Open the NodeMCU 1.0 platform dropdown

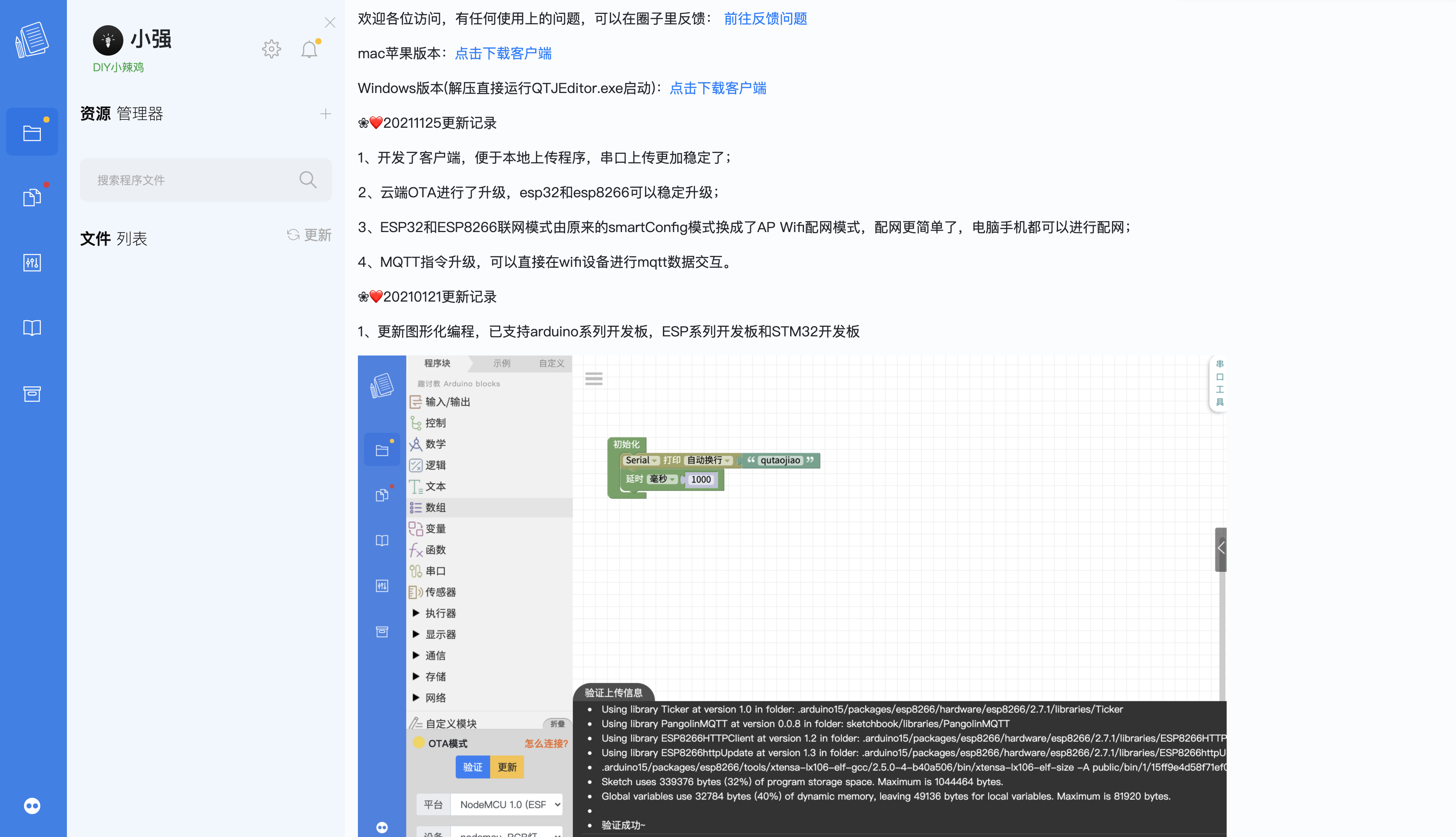coord(506,804)
